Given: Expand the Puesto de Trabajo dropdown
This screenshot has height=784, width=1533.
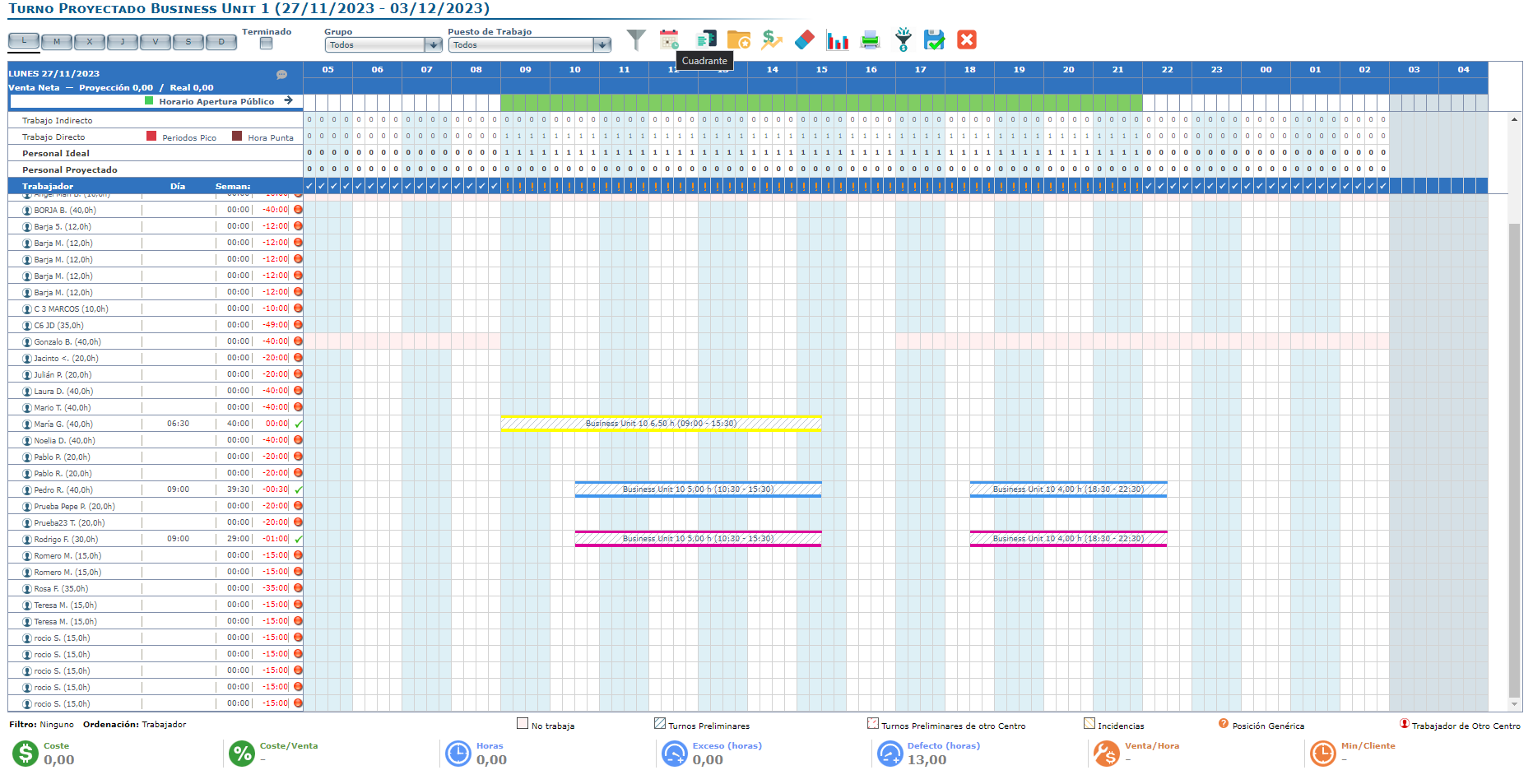Looking at the screenshot, I should pos(602,45).
